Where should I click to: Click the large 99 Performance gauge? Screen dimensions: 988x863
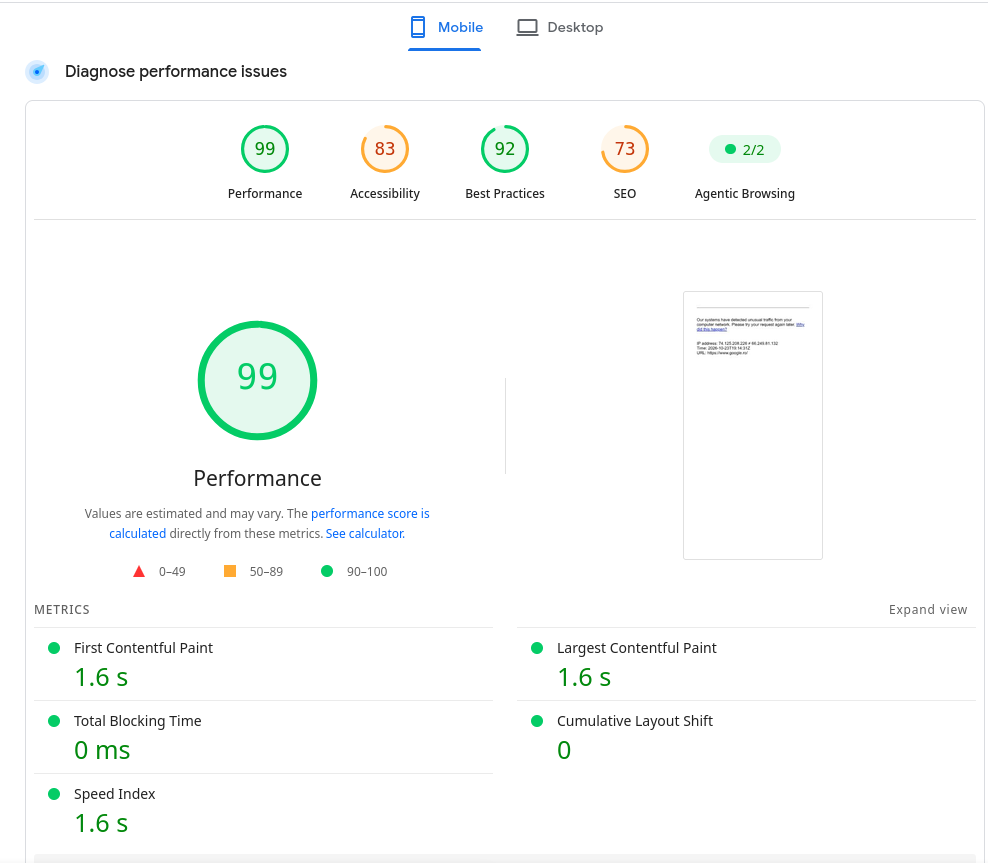click(257, 380)
